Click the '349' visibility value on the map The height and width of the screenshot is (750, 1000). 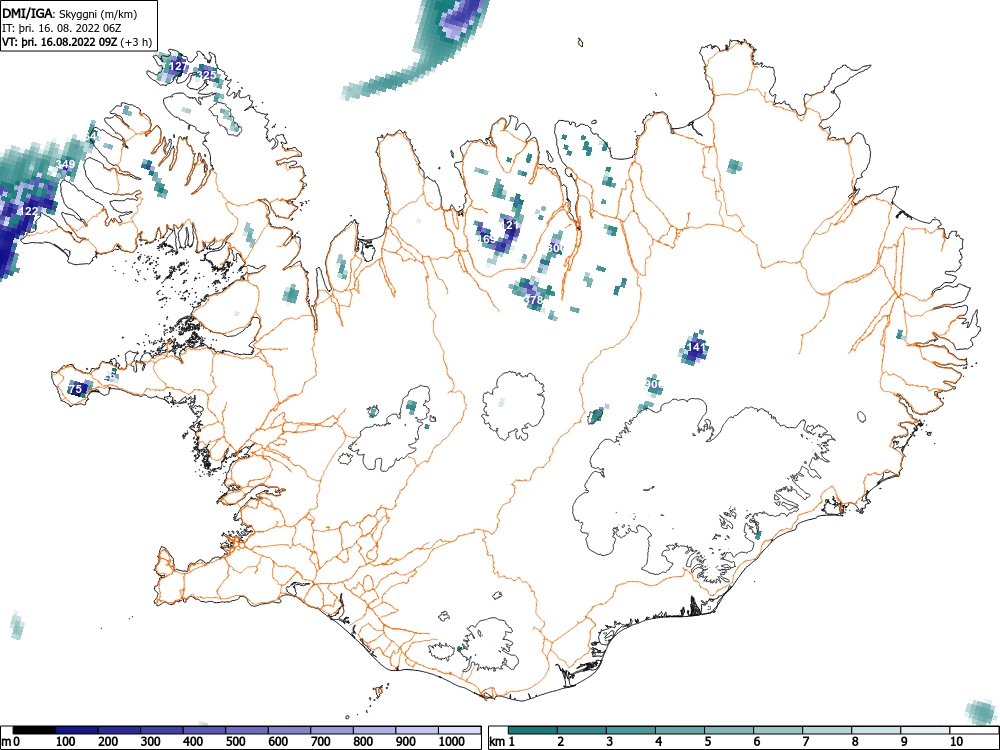[66, 165]
